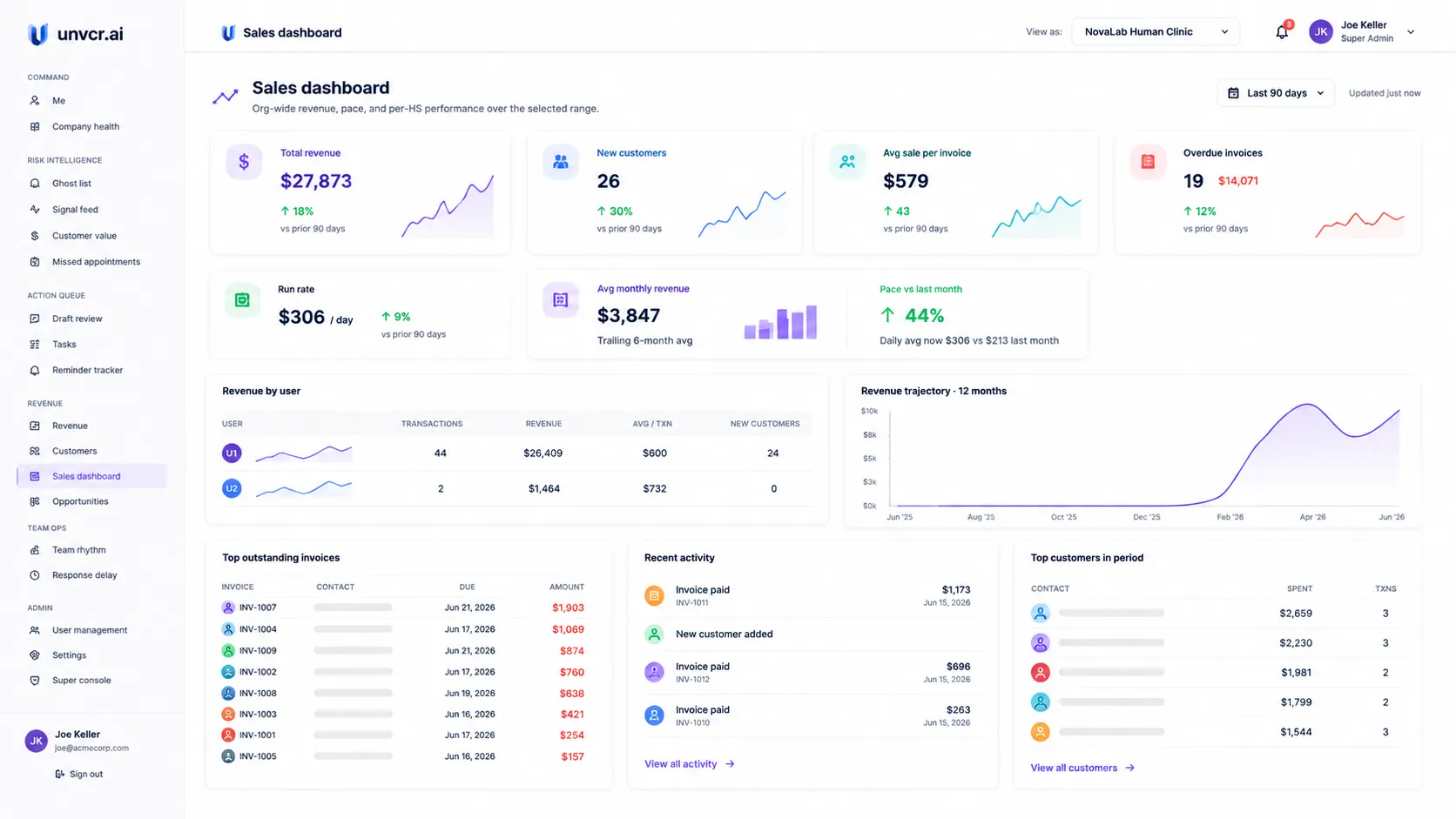Screen dimensions: 1456x819
Task: Click View all customers link
Action: click(x=1082, y=768)
